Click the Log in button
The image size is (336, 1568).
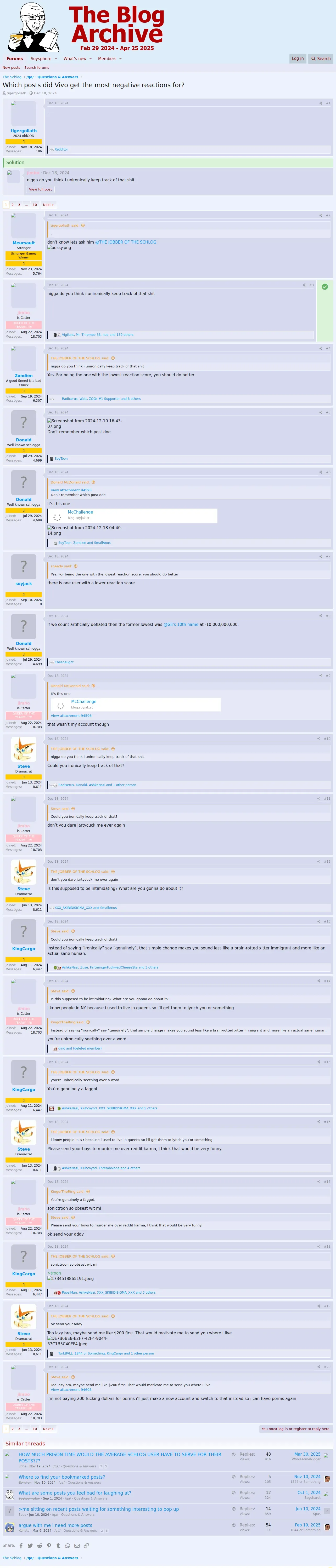pyautogui.click(x=298, y=59)
